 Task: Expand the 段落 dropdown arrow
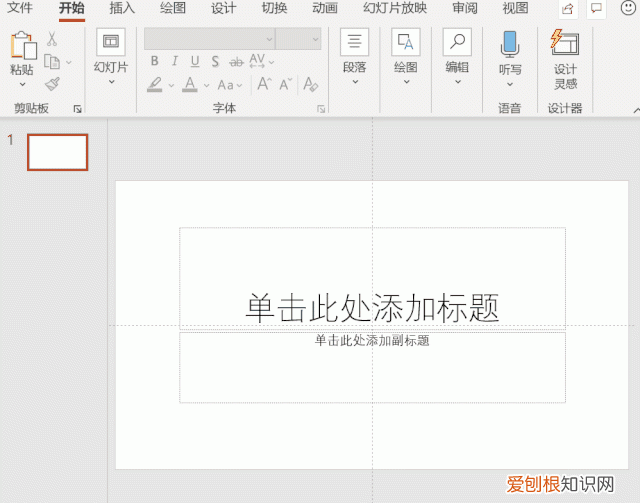[x=355, y=82]
